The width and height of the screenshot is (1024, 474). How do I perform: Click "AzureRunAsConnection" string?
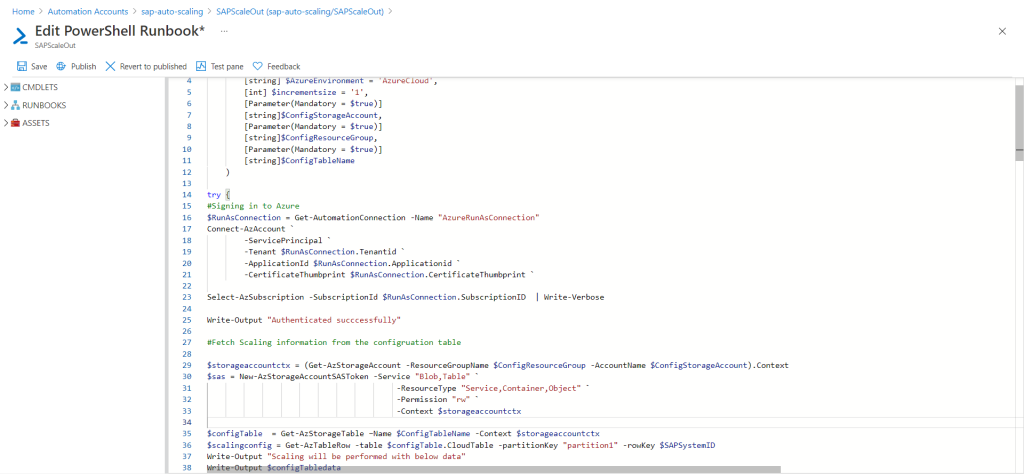point(490,217)
